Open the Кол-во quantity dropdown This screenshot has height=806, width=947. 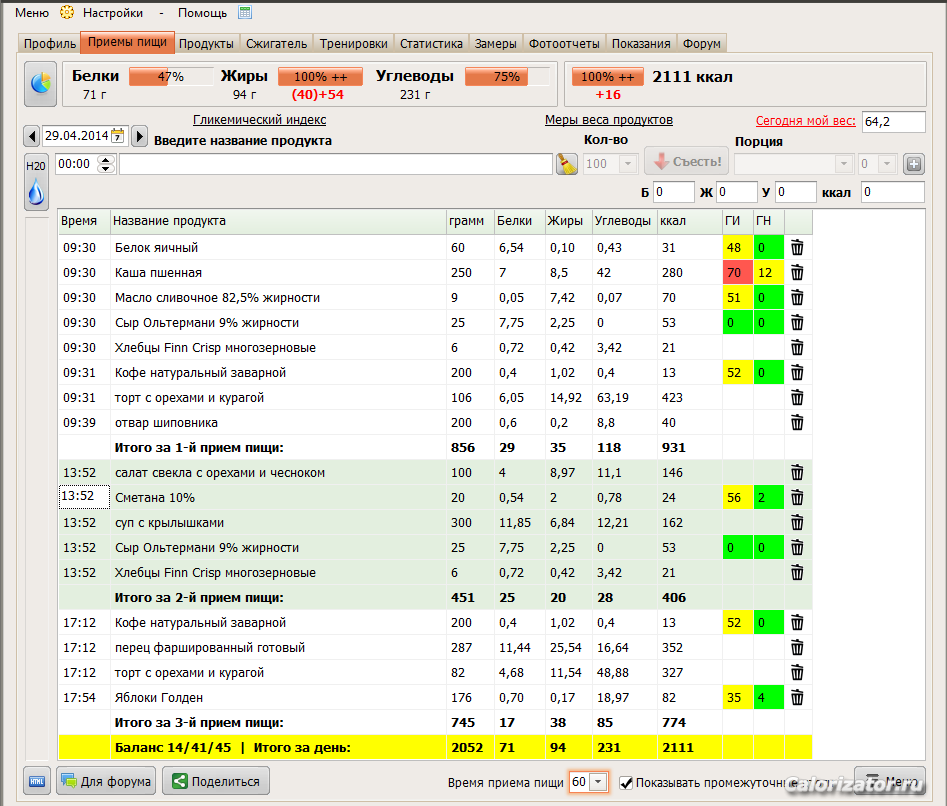point(628,164)
